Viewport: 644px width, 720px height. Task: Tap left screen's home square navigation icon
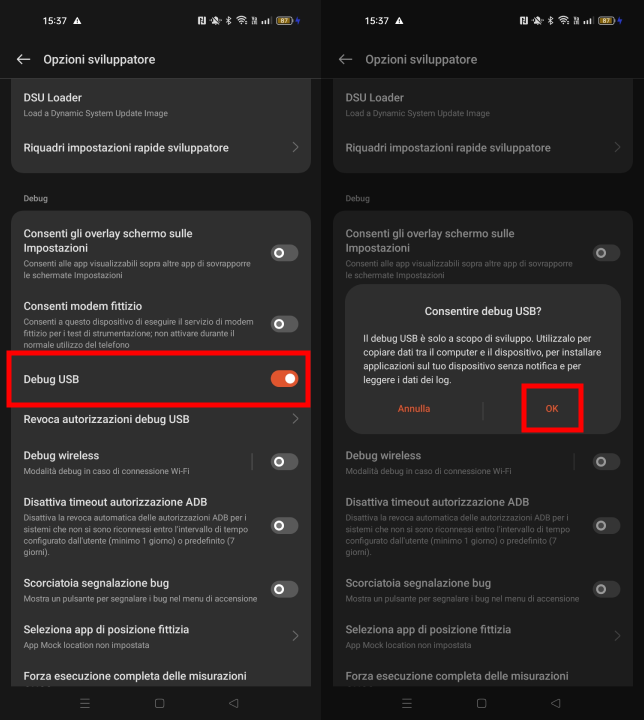click(159, 703)
